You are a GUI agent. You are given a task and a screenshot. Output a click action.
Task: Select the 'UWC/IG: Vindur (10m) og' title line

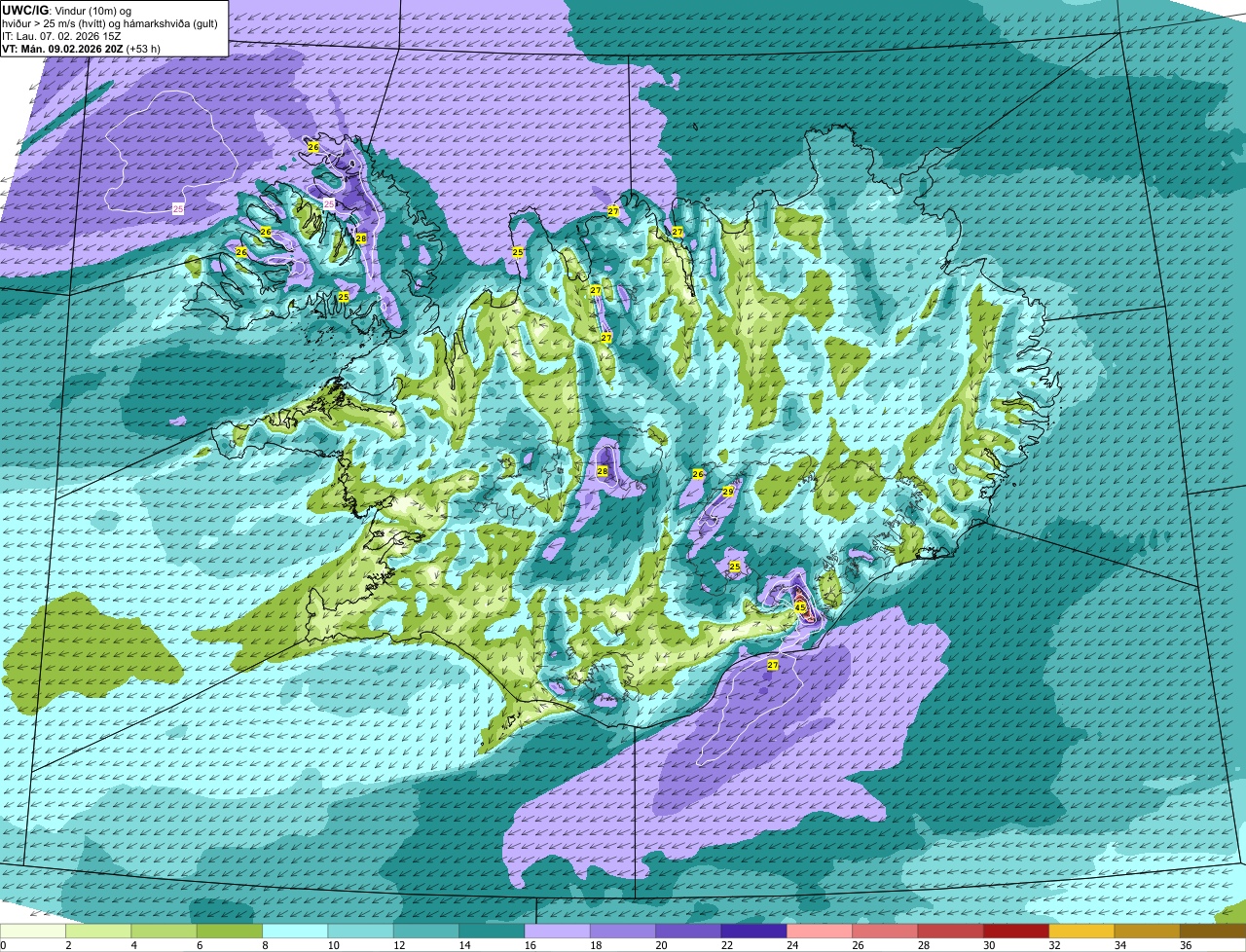click(x=66, y=10)
